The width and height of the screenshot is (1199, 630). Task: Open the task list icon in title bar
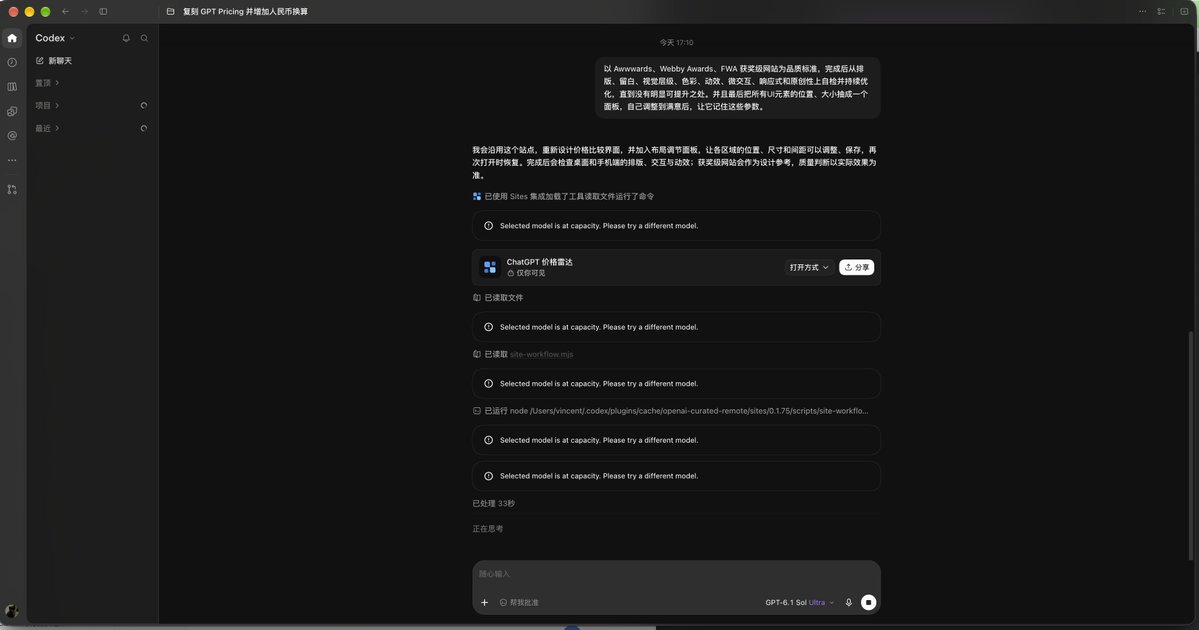(1161, 11)
